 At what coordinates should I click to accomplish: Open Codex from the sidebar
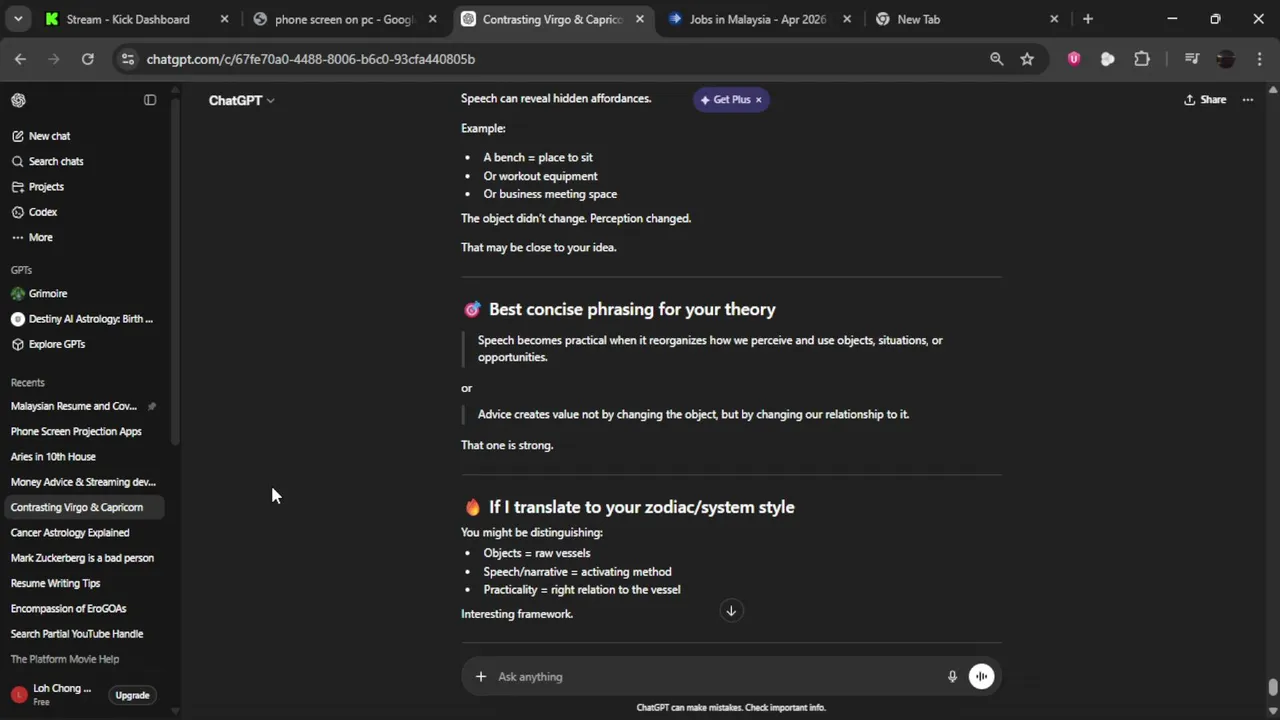coord(42,212)
